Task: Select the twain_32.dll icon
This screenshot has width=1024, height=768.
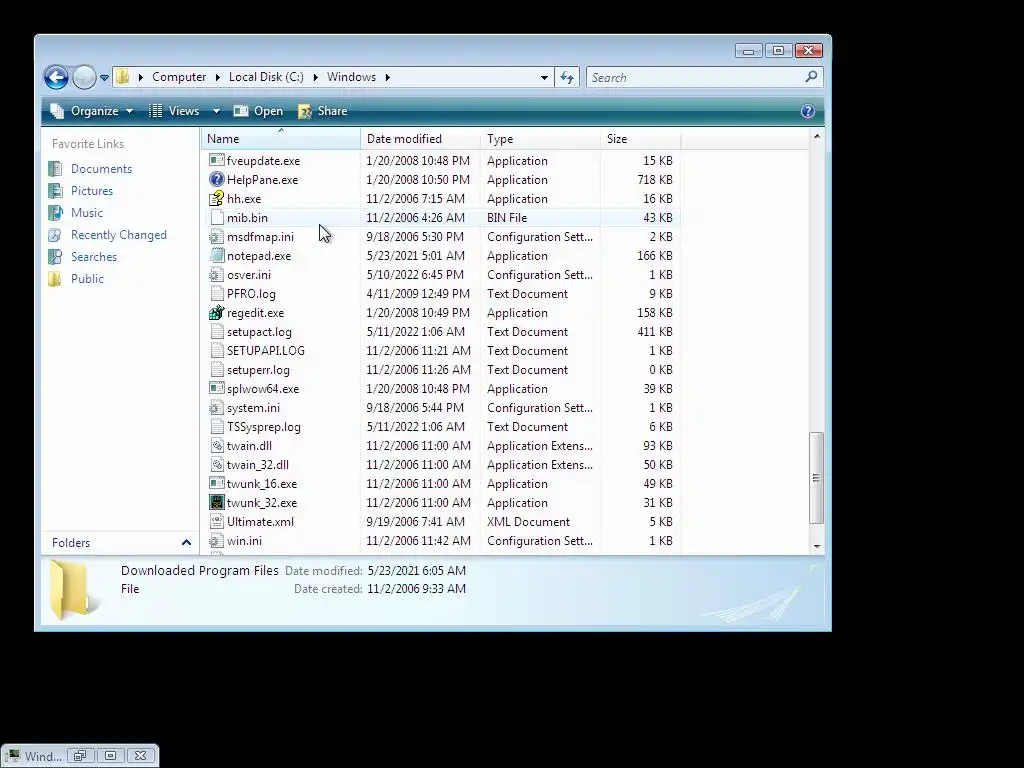Action: click(217, 464)
